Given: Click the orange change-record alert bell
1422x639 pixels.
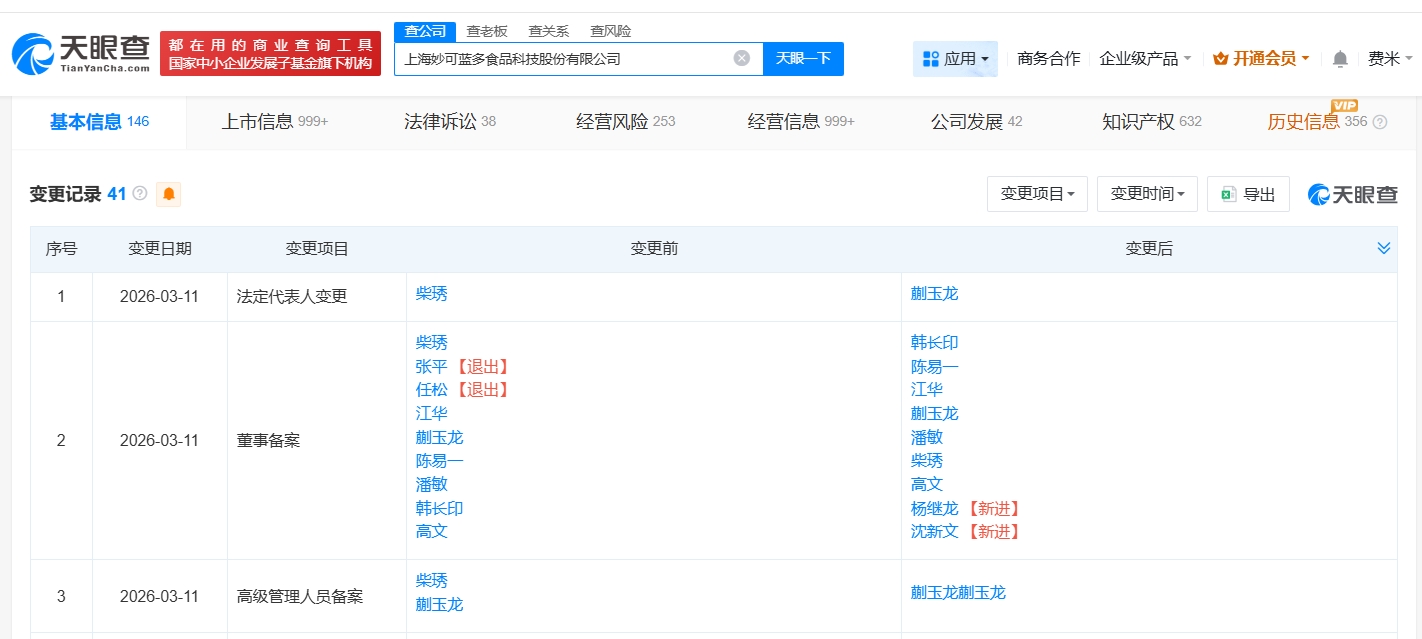Looking at the screenshot, I should (169, 194).
